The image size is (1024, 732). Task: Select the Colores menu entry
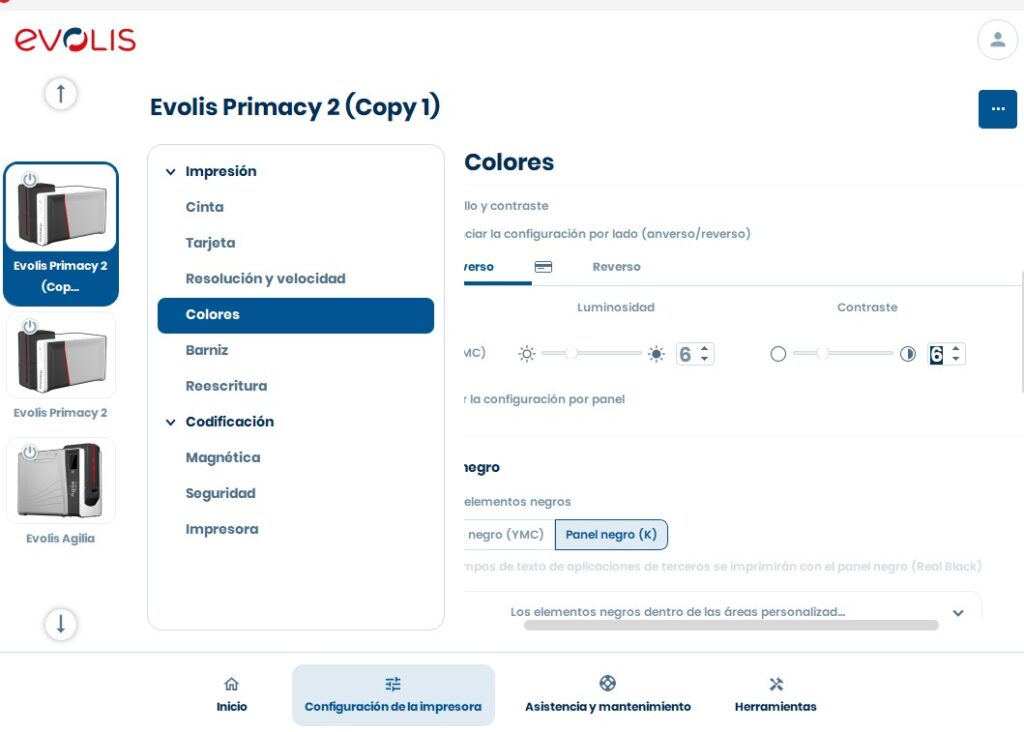coord(295,315)
